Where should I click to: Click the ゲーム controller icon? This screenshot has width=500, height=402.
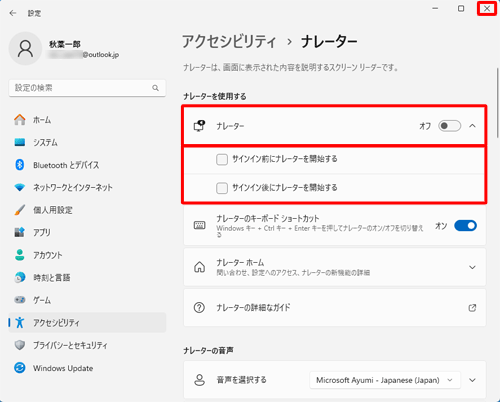coord(20,300)
